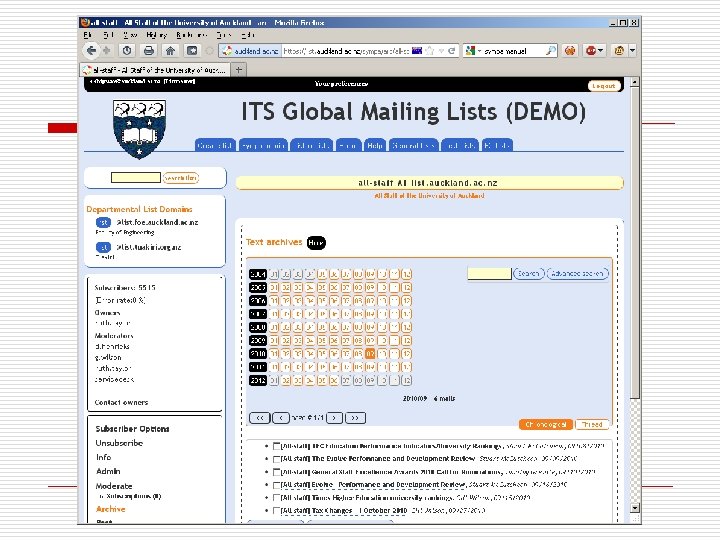This screenshot has height=540, width=720.
Task: Tick checkbox for Evolve - Performance and Development Review
Action: pyautogui.click(x=276, y=485)
